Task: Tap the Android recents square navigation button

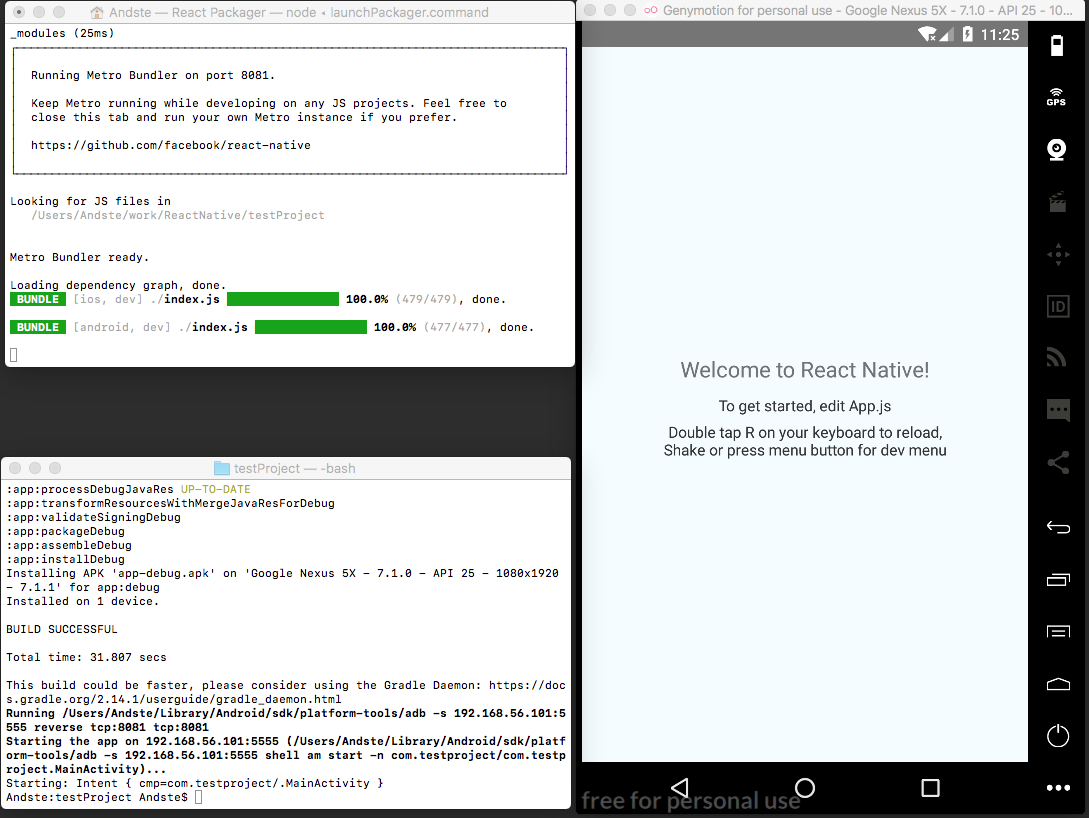Action: (930, 787)
